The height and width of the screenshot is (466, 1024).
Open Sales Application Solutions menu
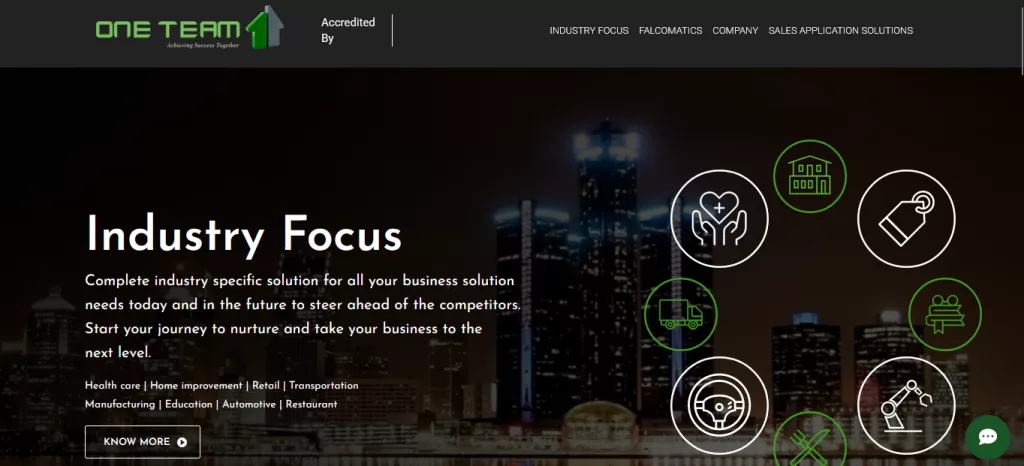pyautogui.click(x=840, y=31)
